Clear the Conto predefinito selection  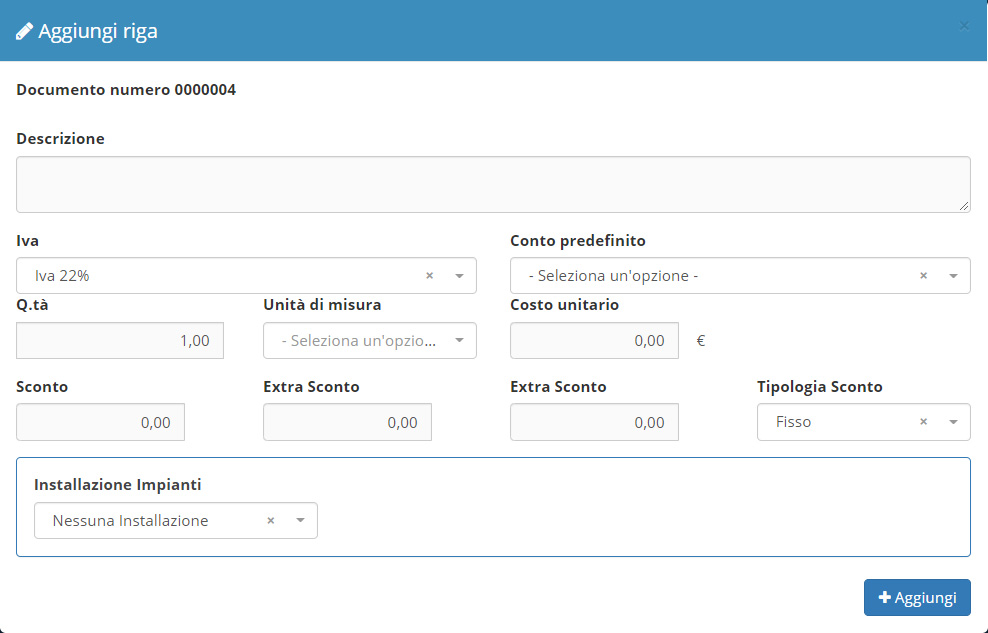[923, 276]
